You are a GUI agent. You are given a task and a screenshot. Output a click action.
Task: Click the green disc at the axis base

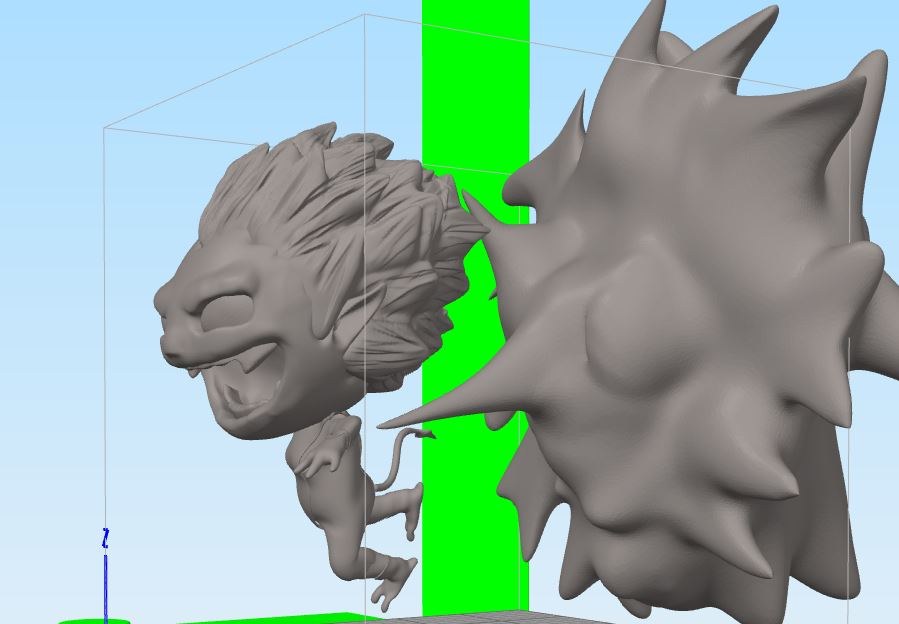(95, 621)
